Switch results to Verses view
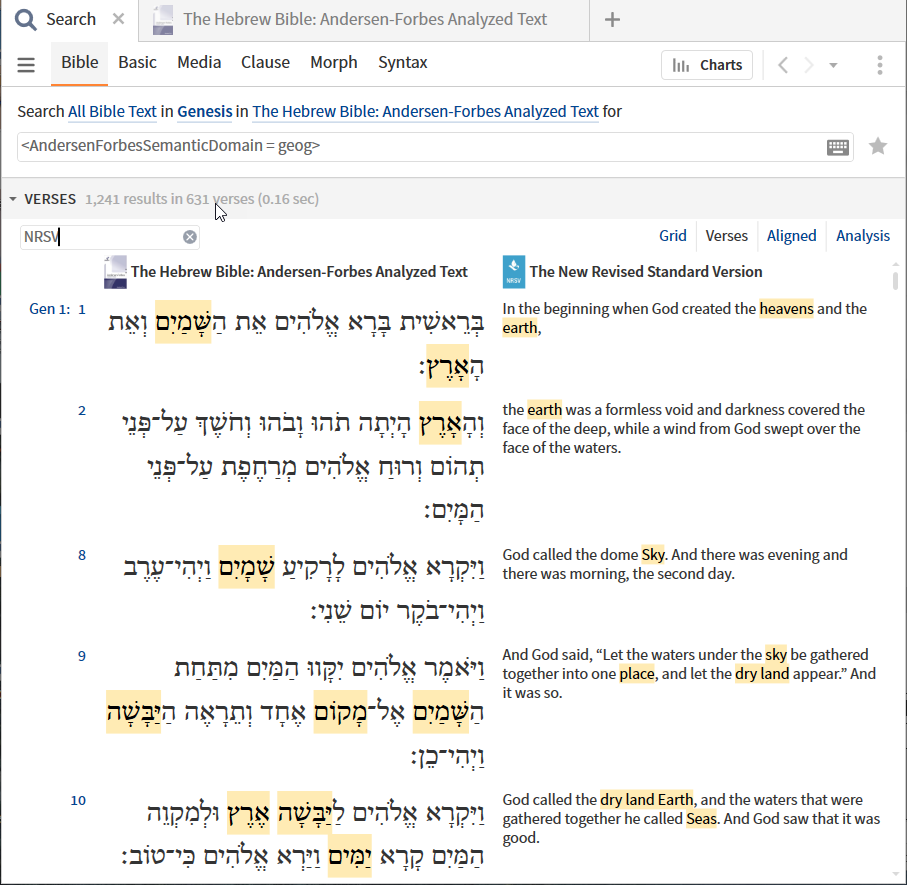This screenshot has height=885, width=907. point(727,236)
